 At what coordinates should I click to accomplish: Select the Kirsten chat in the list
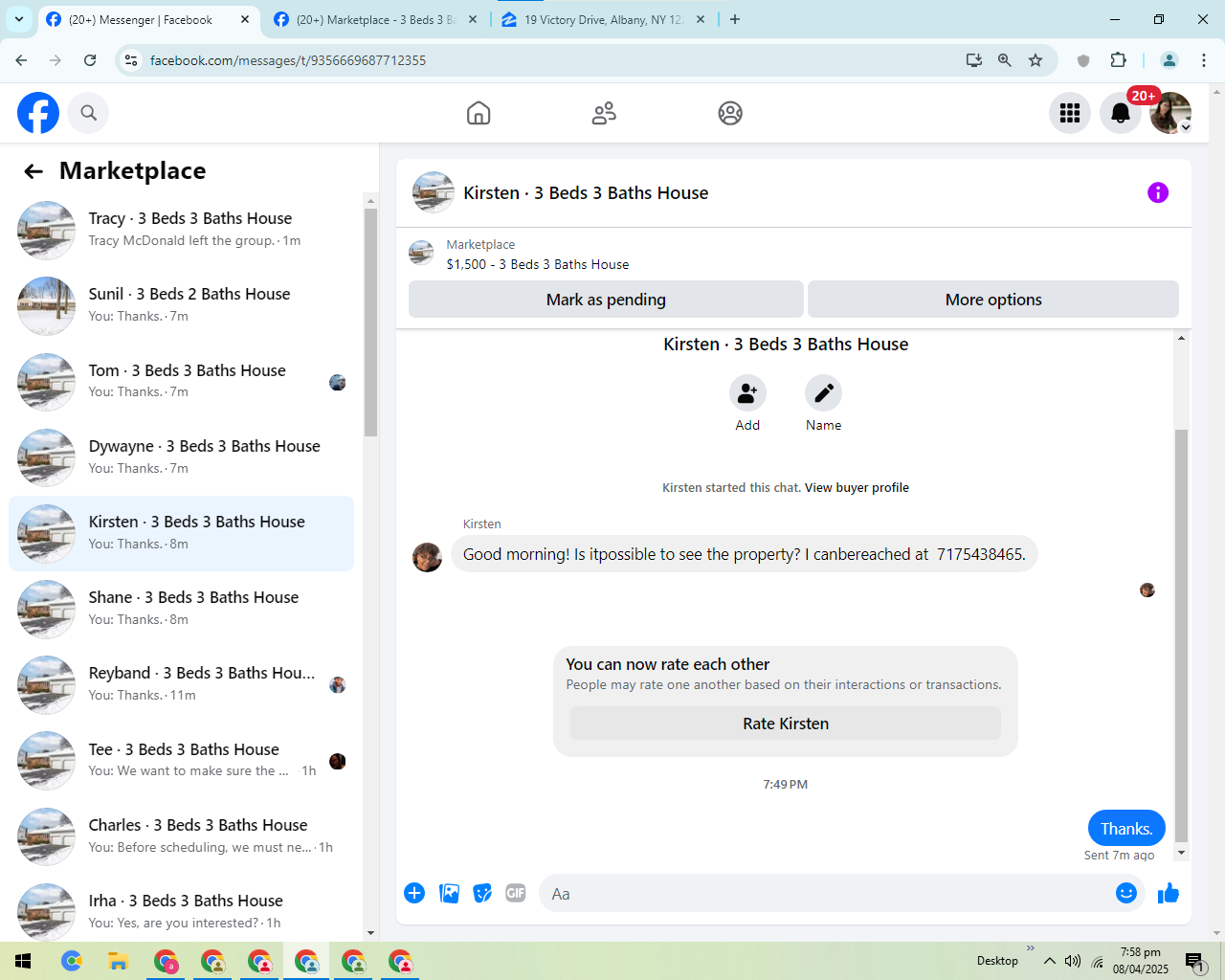[182, 533]
